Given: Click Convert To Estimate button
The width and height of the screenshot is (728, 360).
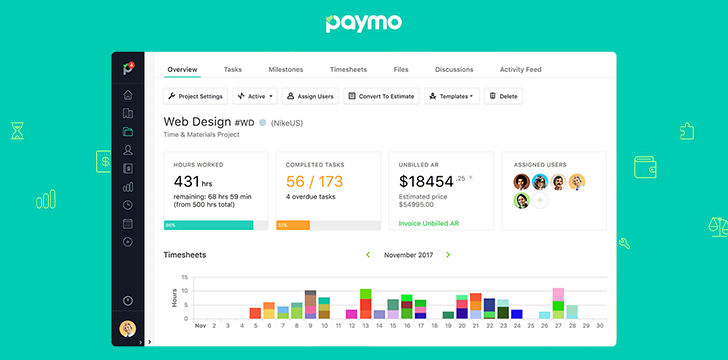Looking at the screenshot, I should click(381, 96).
